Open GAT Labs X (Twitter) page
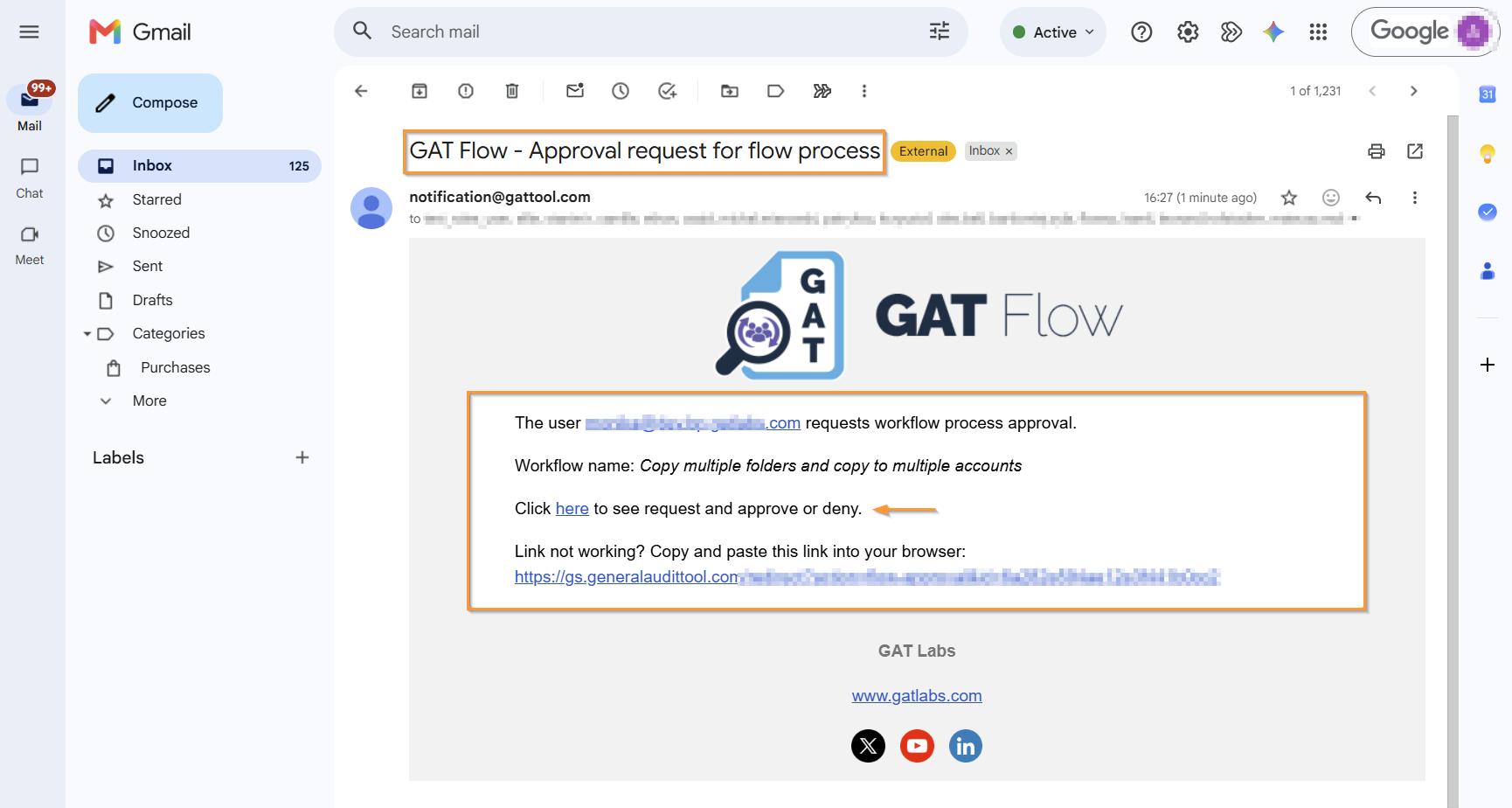The width and height of the screenshot is (1512, 808). (868, 746)
